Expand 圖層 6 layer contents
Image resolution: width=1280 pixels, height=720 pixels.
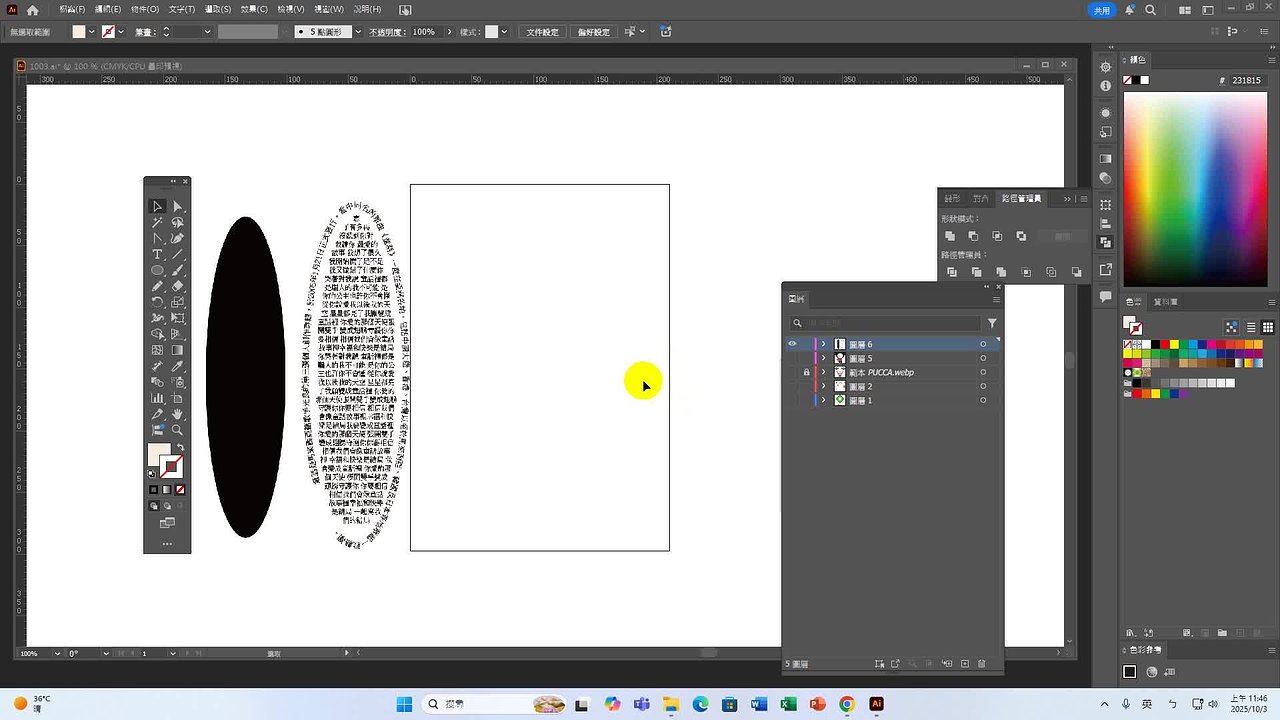coord(824,344)
